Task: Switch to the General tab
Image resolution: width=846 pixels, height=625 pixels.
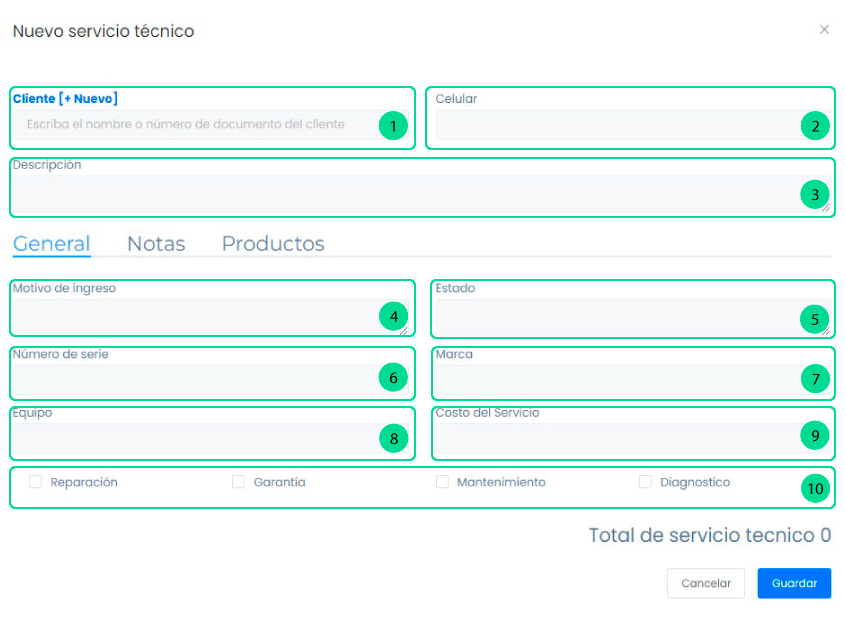Action: pos(52,244)
